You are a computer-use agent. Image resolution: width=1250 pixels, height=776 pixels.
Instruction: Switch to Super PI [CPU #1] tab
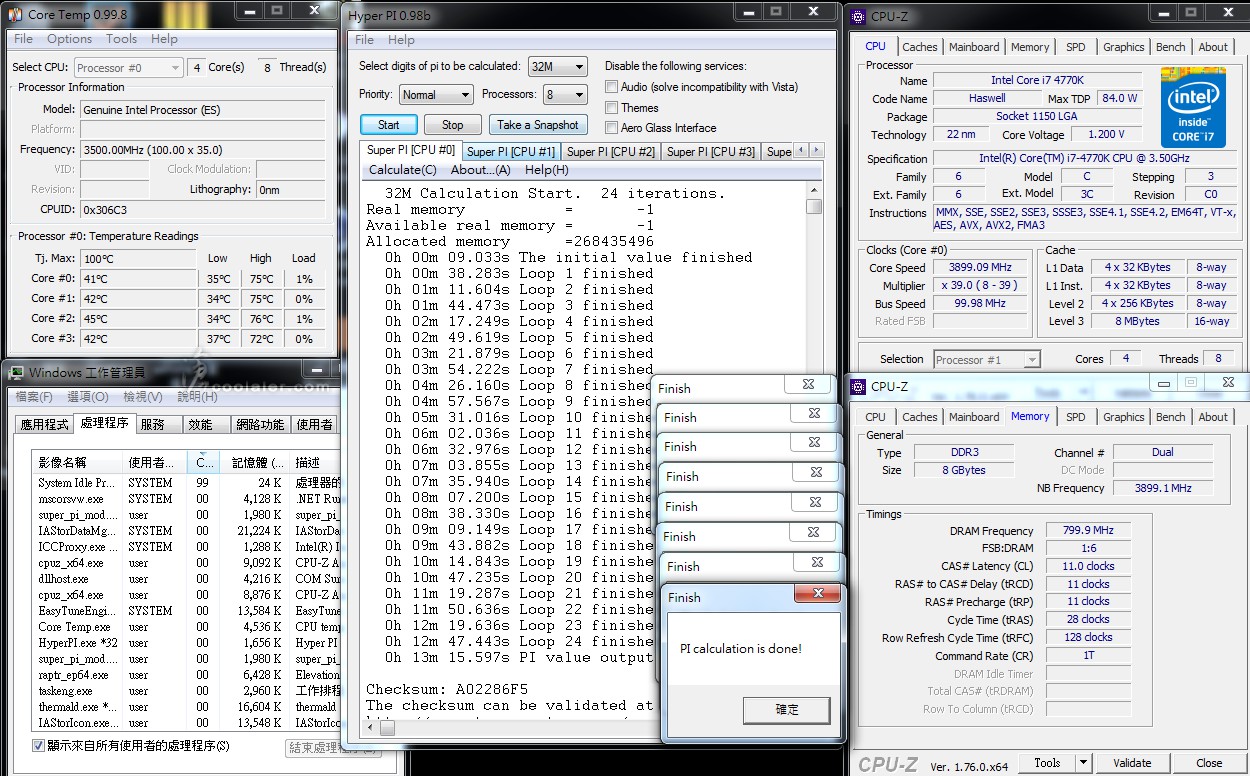pos(510,151)
